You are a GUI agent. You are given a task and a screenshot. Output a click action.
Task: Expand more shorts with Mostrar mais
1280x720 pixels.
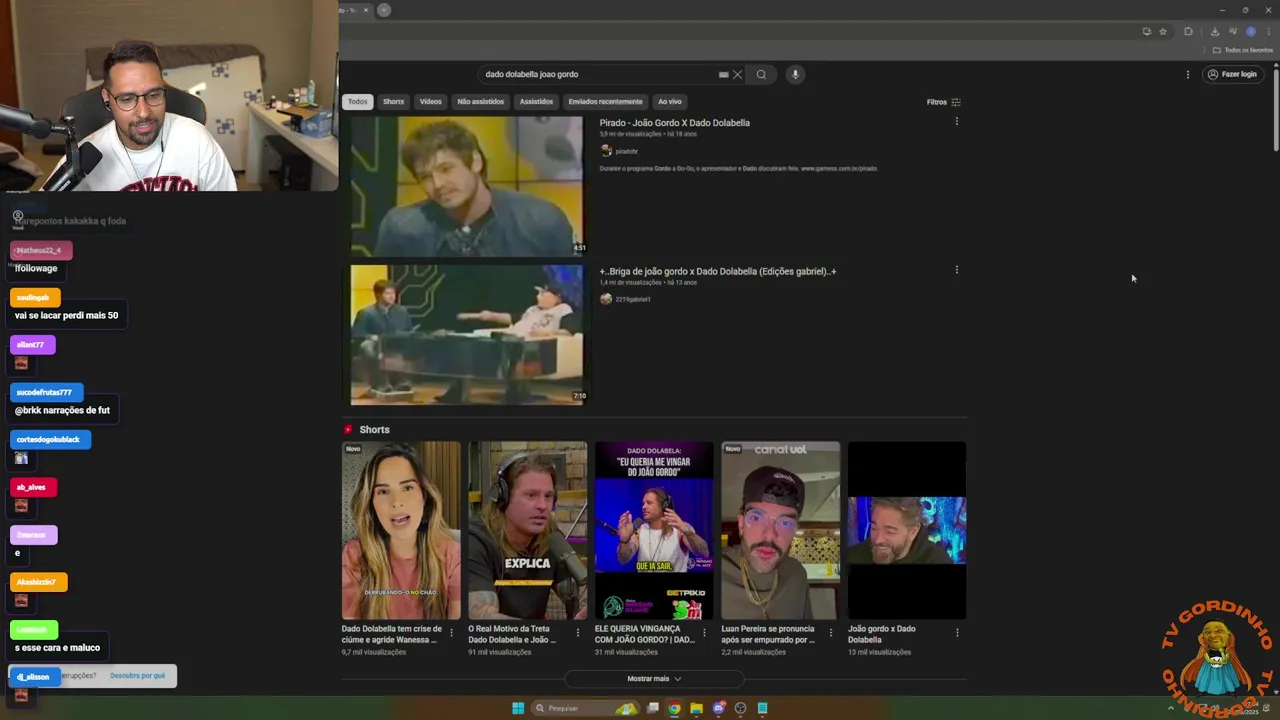(x=654, y=678)
